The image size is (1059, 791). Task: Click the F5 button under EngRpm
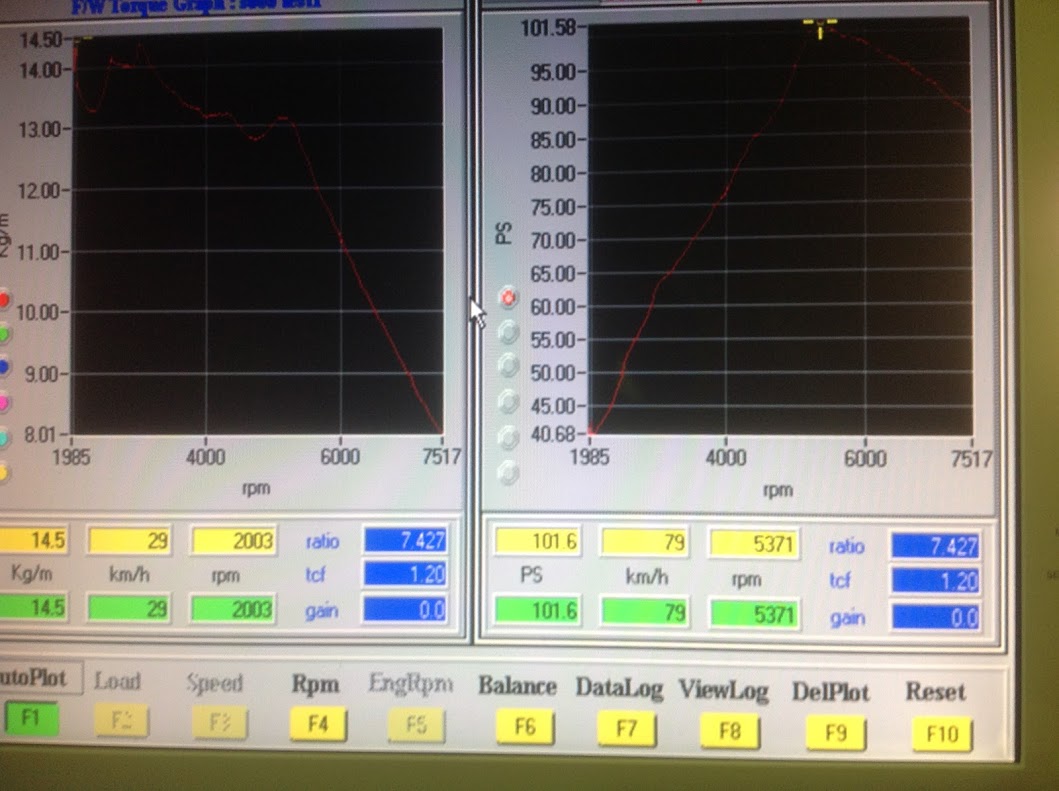(417, 725)
